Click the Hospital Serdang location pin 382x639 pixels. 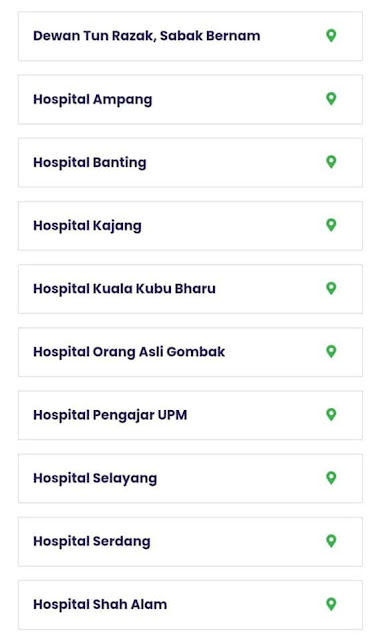pyautogui.click(x=331, y=541)
